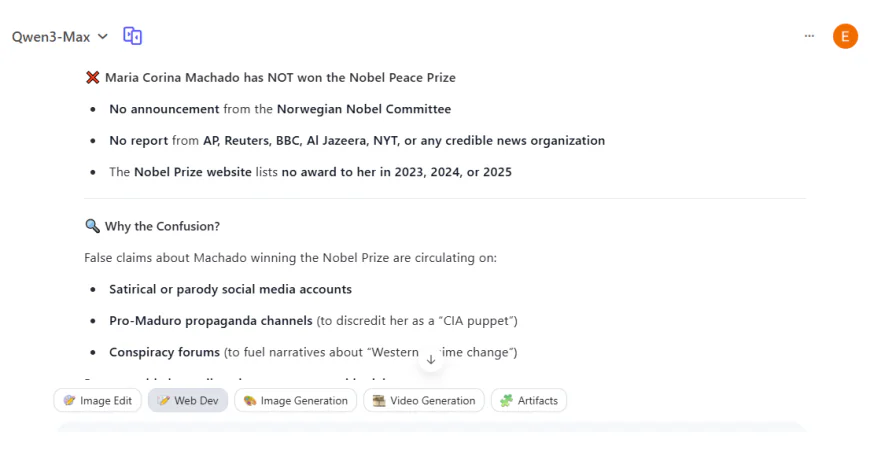Viewport: 870px width, 450px height.
Task: Click the red X emoji in heading
Action: pos(92,77)
